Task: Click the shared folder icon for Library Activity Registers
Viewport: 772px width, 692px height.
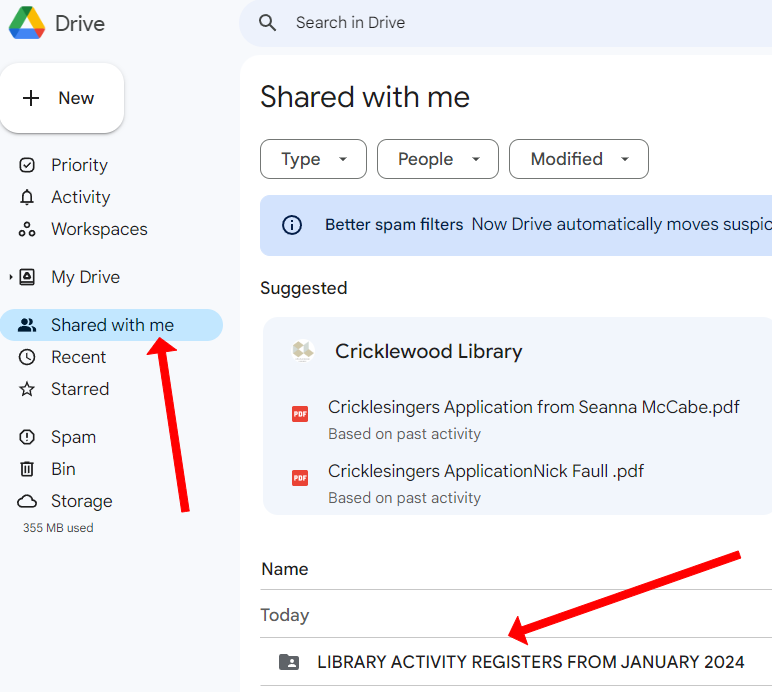Action: coord(289,662)
